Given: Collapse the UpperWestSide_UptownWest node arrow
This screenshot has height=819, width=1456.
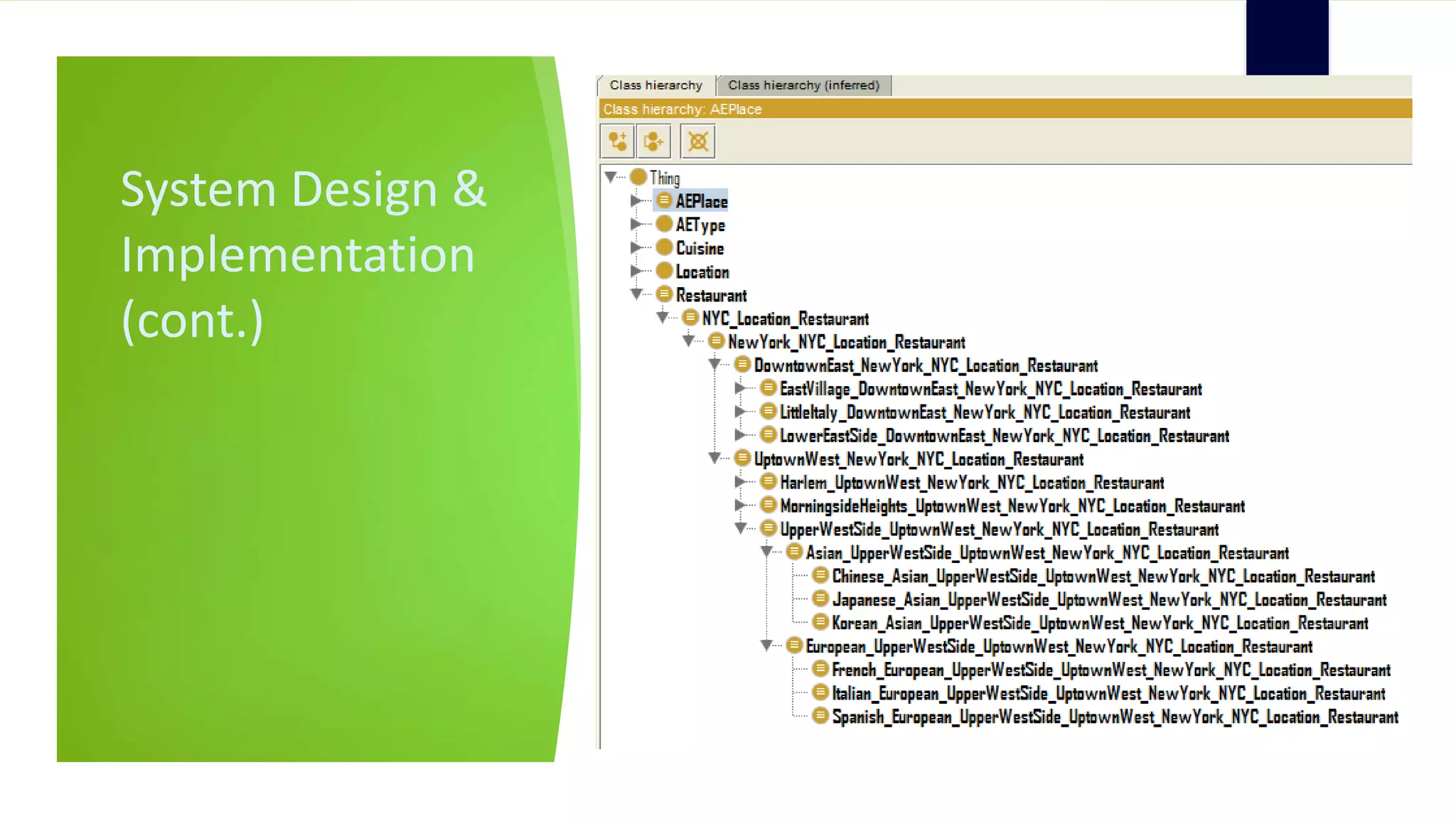Looking at the screenshot, I should 741,528.
